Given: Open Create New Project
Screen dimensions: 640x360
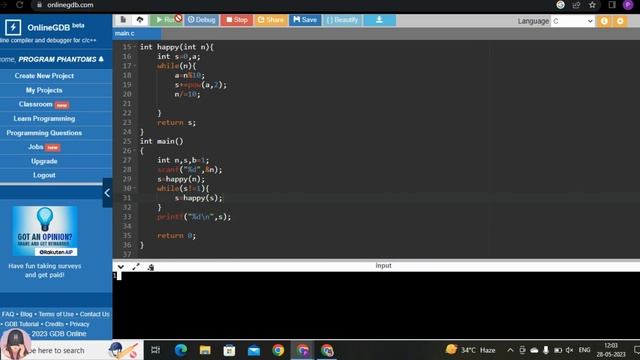Looking at the screenshot, I should [44, 76].
